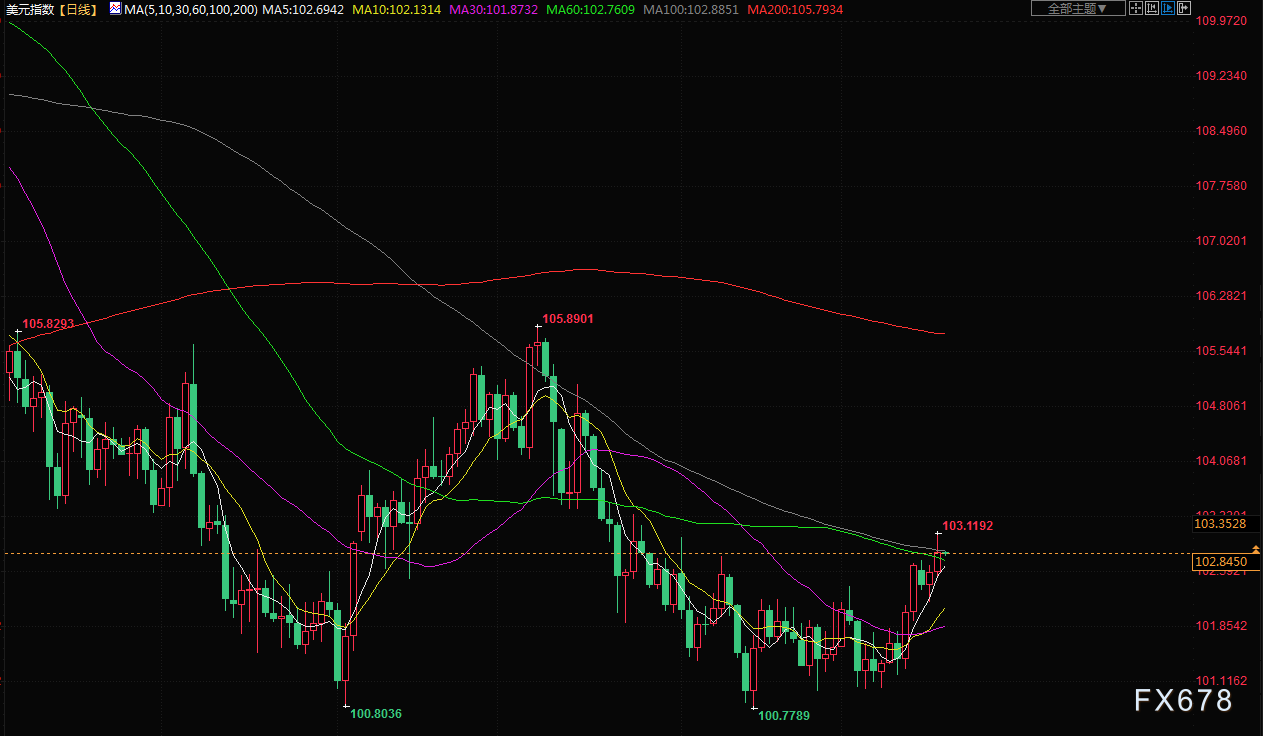Click the MA indicator chart icon

115,8
